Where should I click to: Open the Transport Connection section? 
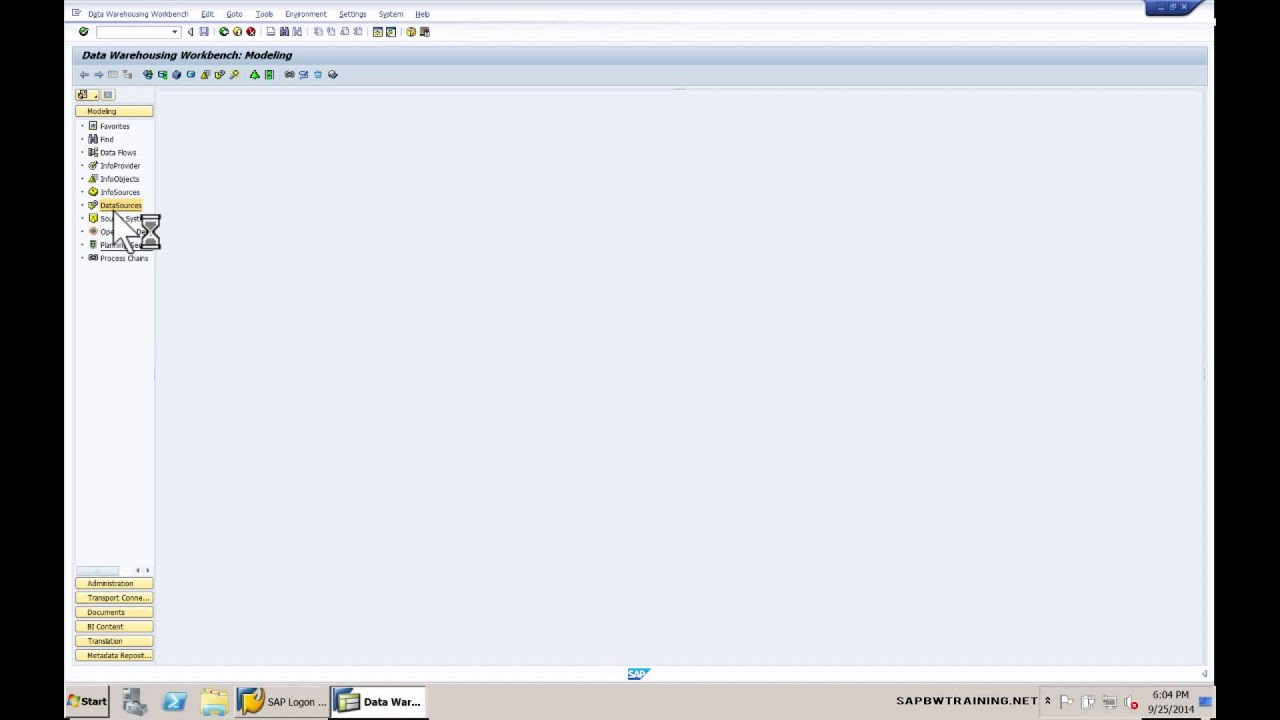click(114, 598)
